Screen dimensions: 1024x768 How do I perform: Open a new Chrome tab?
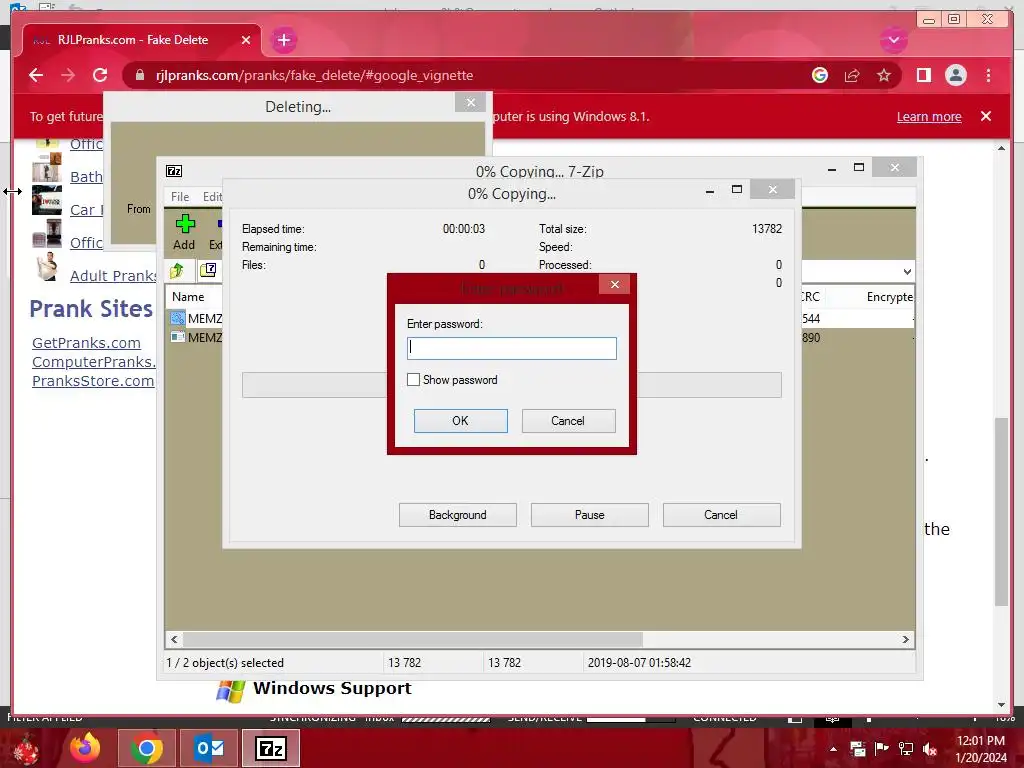tap(283, 40)
